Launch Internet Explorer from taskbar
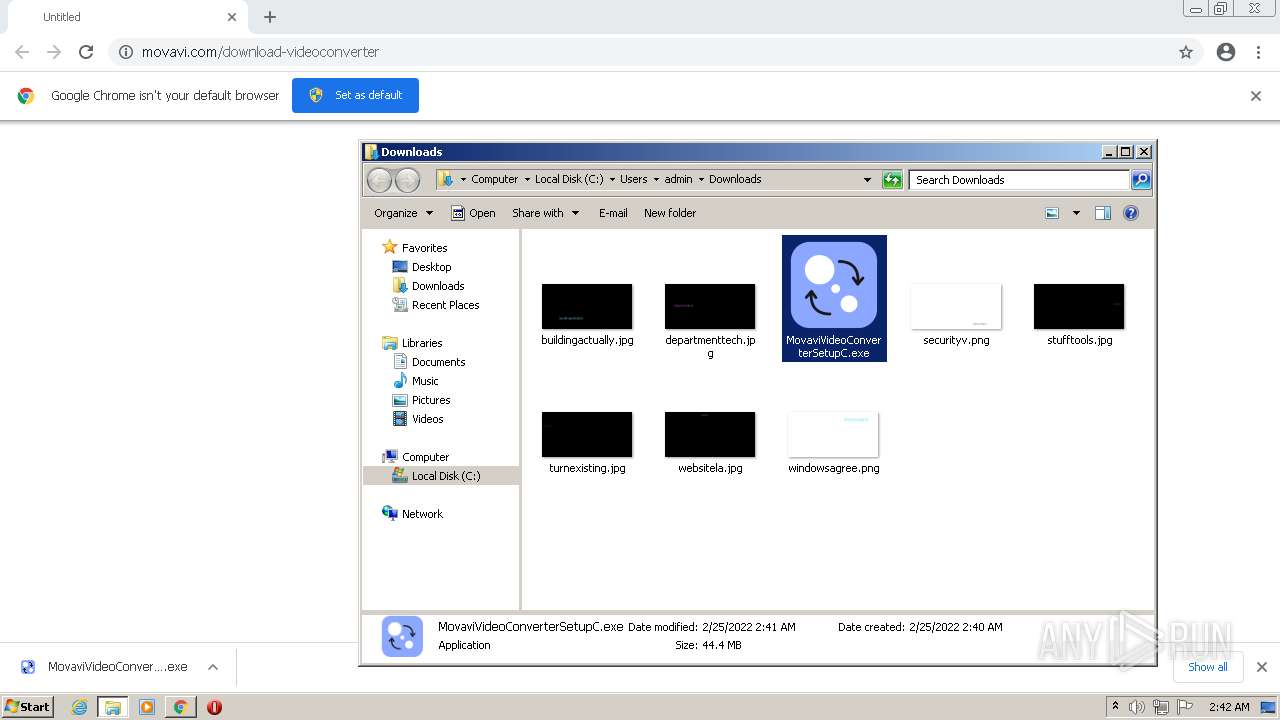The image size is (1280, 720). [80, 707]
